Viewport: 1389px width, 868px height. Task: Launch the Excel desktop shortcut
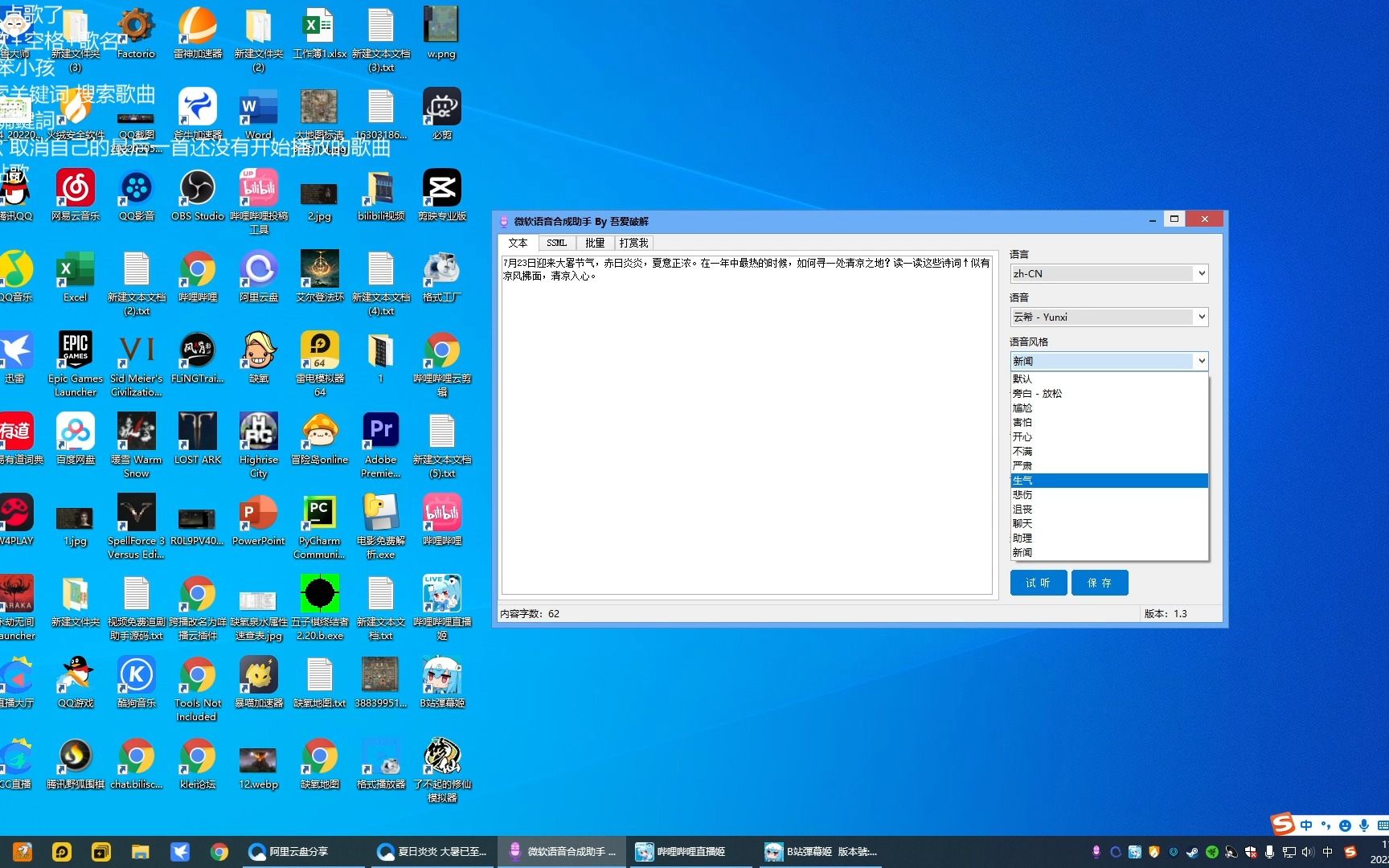point(76,276)
